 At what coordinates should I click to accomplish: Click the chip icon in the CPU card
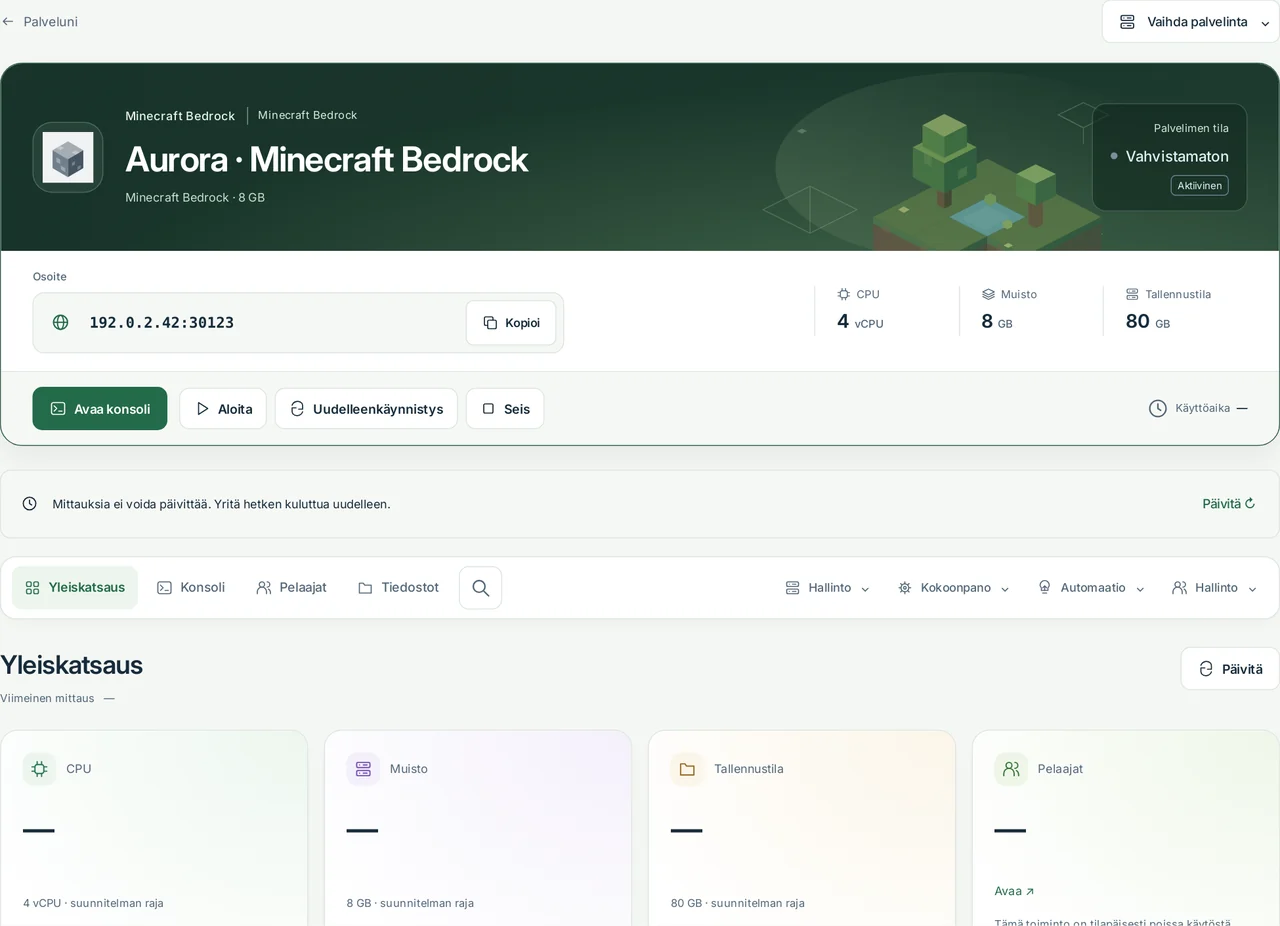tap(40, 769)
